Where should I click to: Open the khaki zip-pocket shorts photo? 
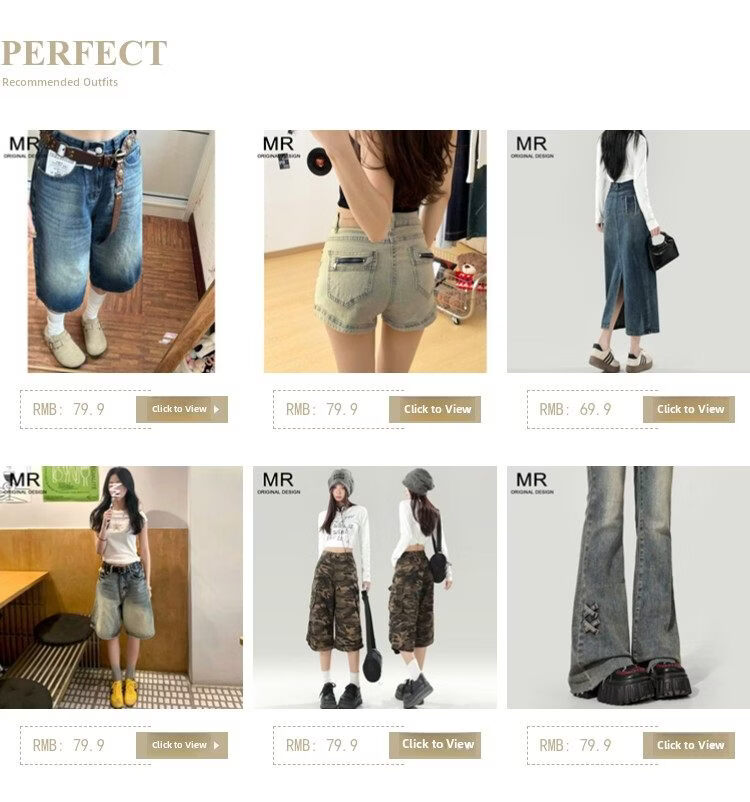tap(375, 251)
